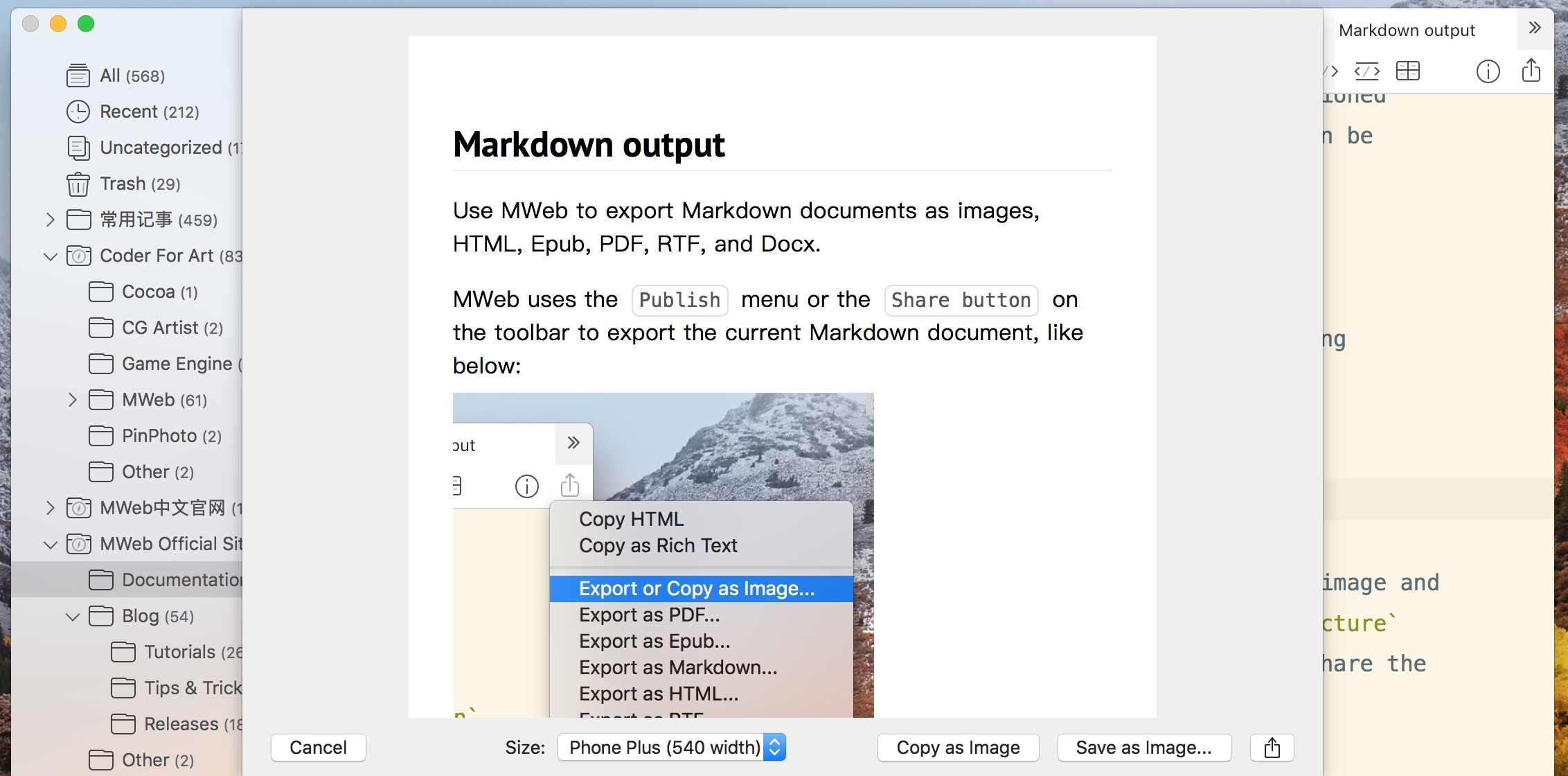Click the share icon at the dialog bottom right
This screenshot has width=1568, height=776.
[x=1272, y=747]
